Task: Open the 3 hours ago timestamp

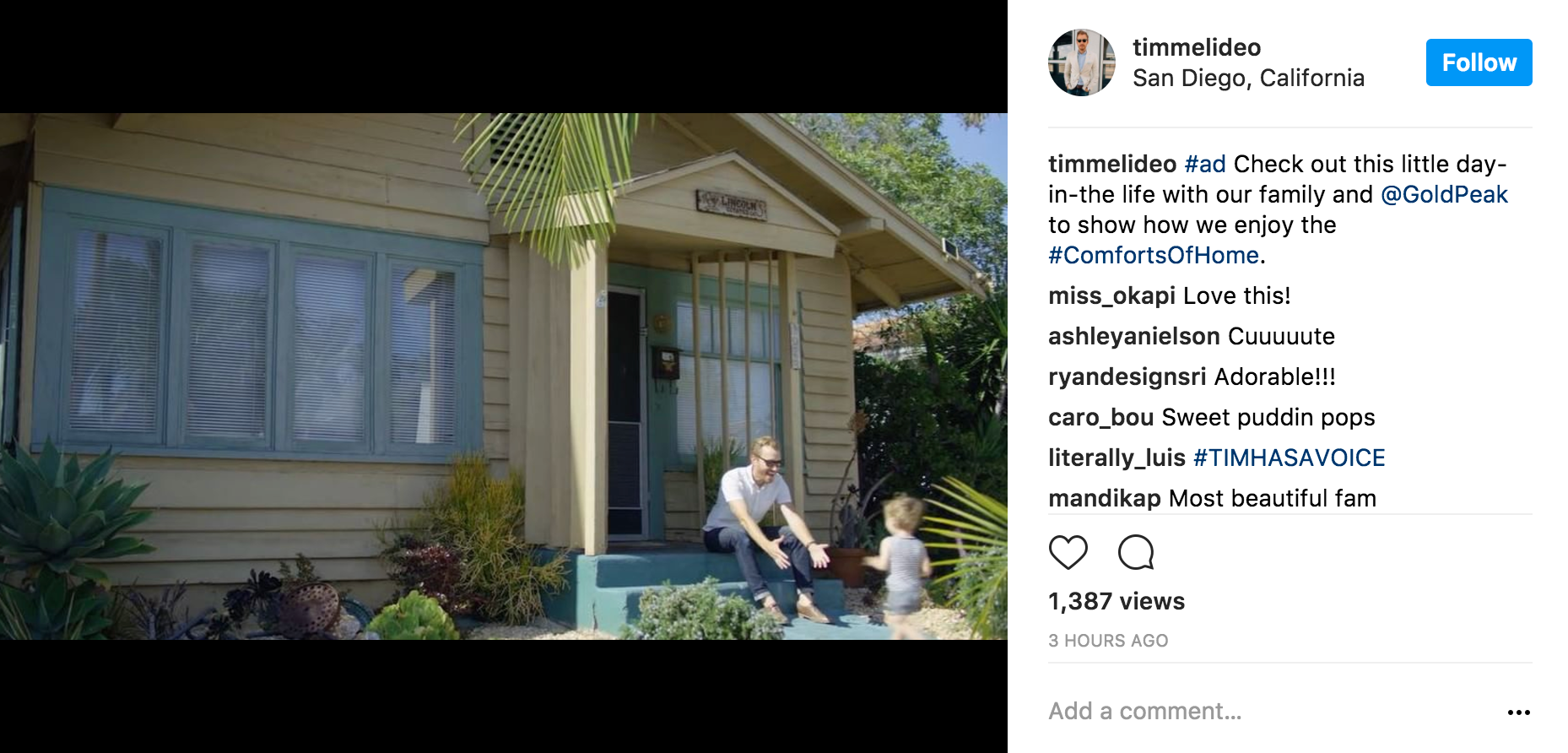Action: point(1108,641)
